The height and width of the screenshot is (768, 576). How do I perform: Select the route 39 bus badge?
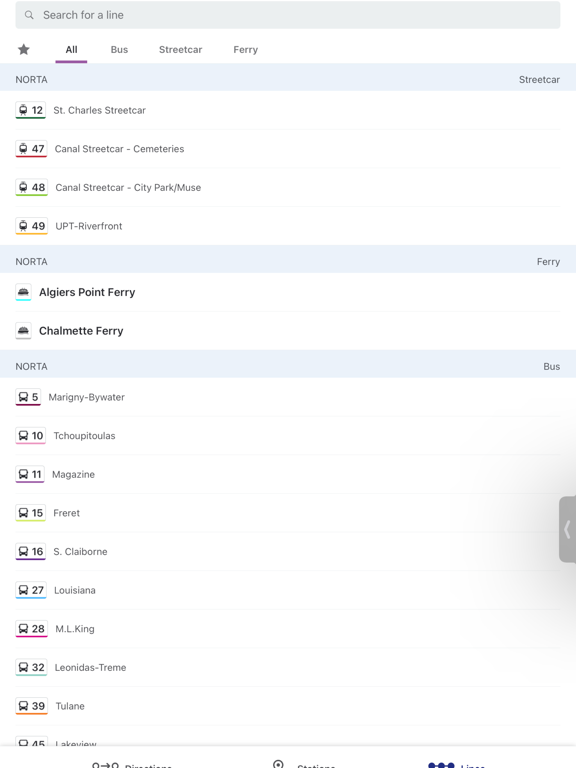click(x=31, y=707)
